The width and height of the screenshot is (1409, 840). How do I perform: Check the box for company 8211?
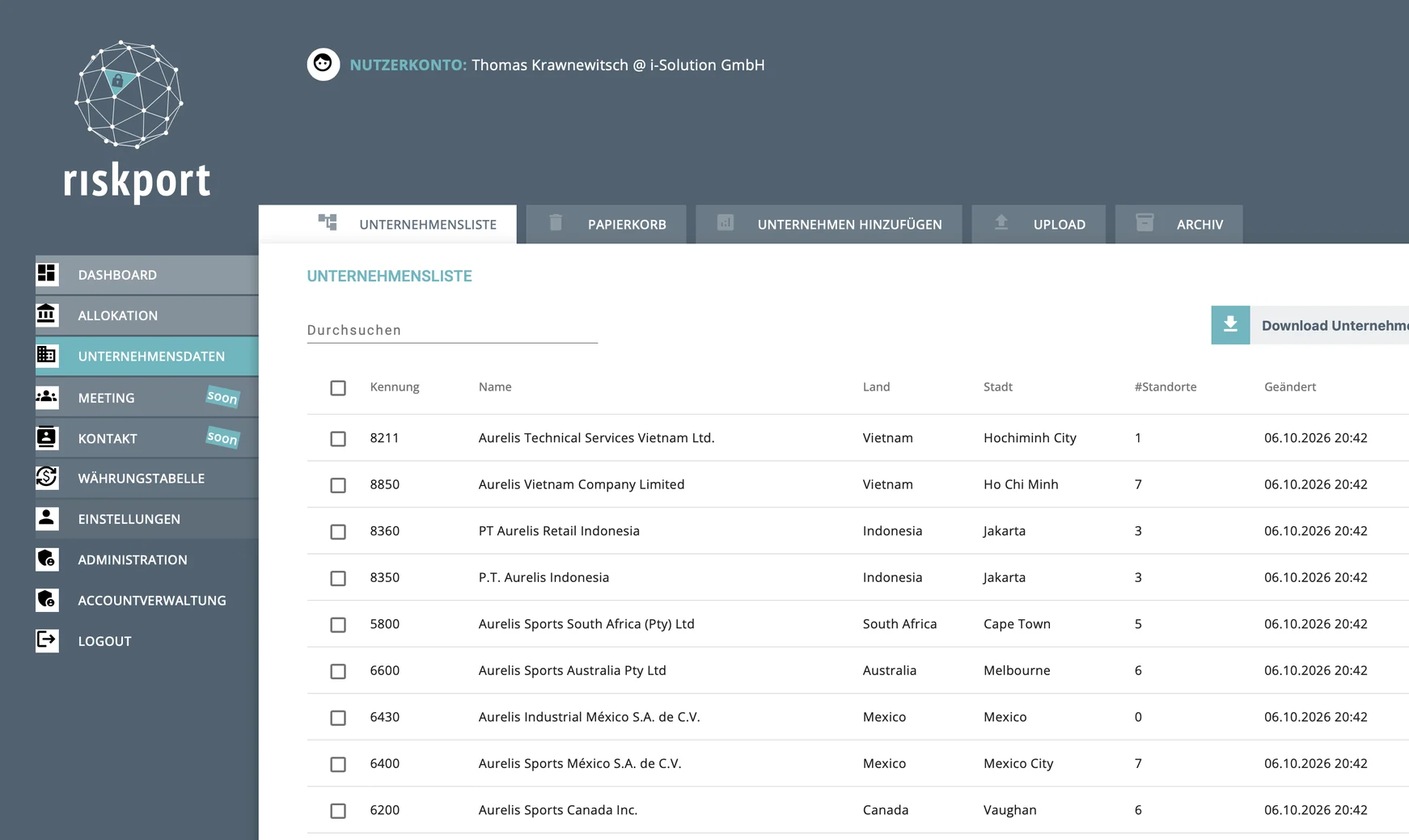point(338,439)
